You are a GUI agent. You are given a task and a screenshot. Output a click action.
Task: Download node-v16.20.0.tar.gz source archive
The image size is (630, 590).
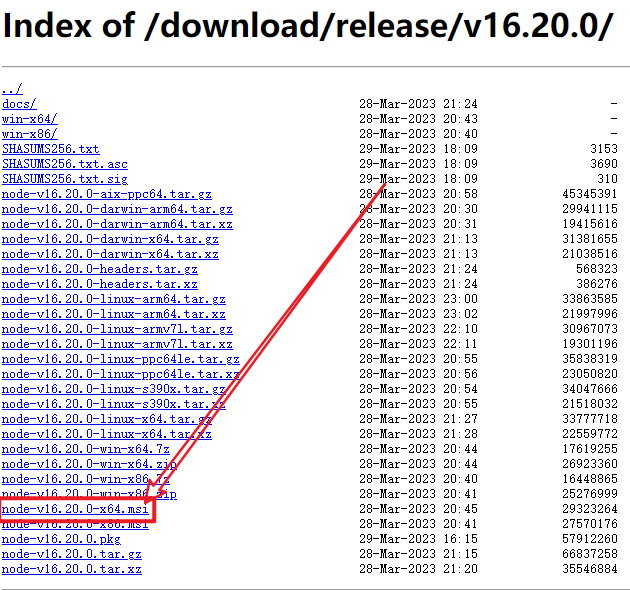click(x=71, y=554)
